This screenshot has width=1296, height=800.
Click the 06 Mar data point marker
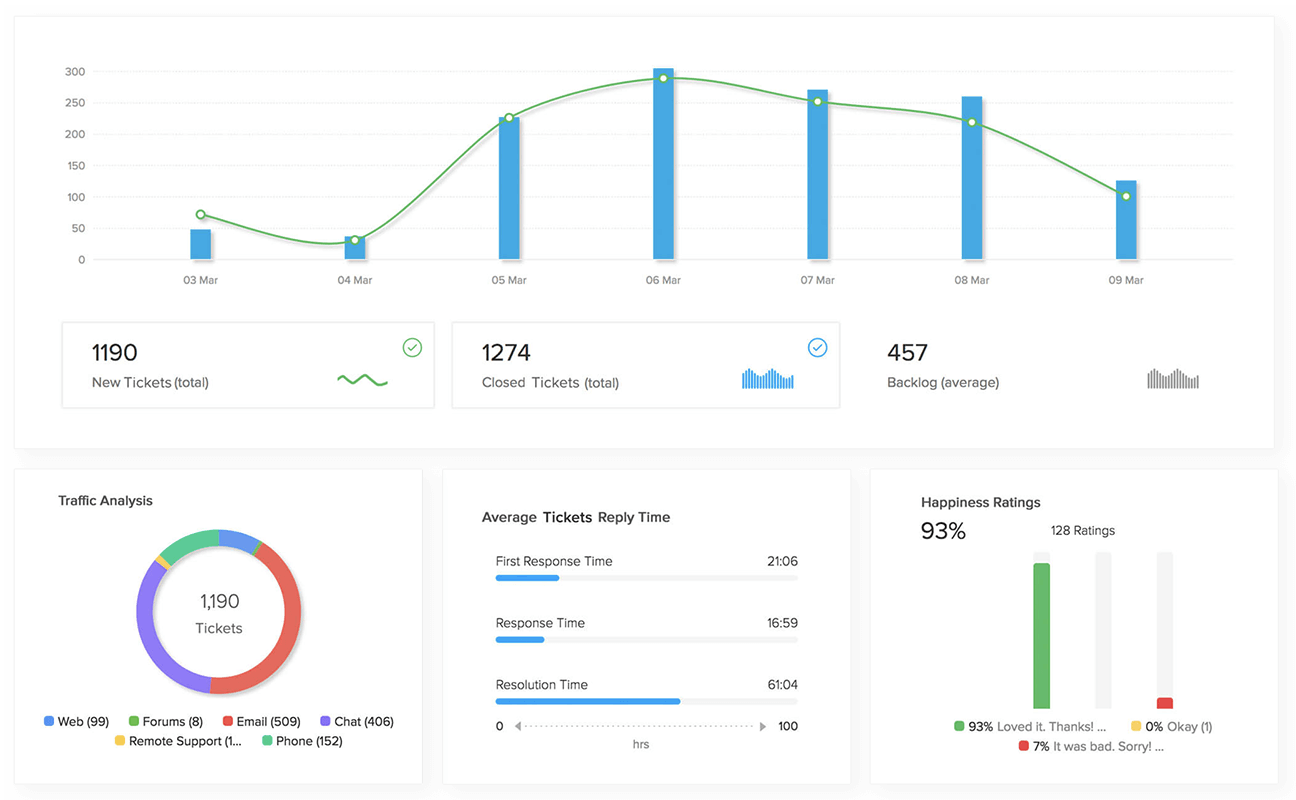[x=663, y=78]
